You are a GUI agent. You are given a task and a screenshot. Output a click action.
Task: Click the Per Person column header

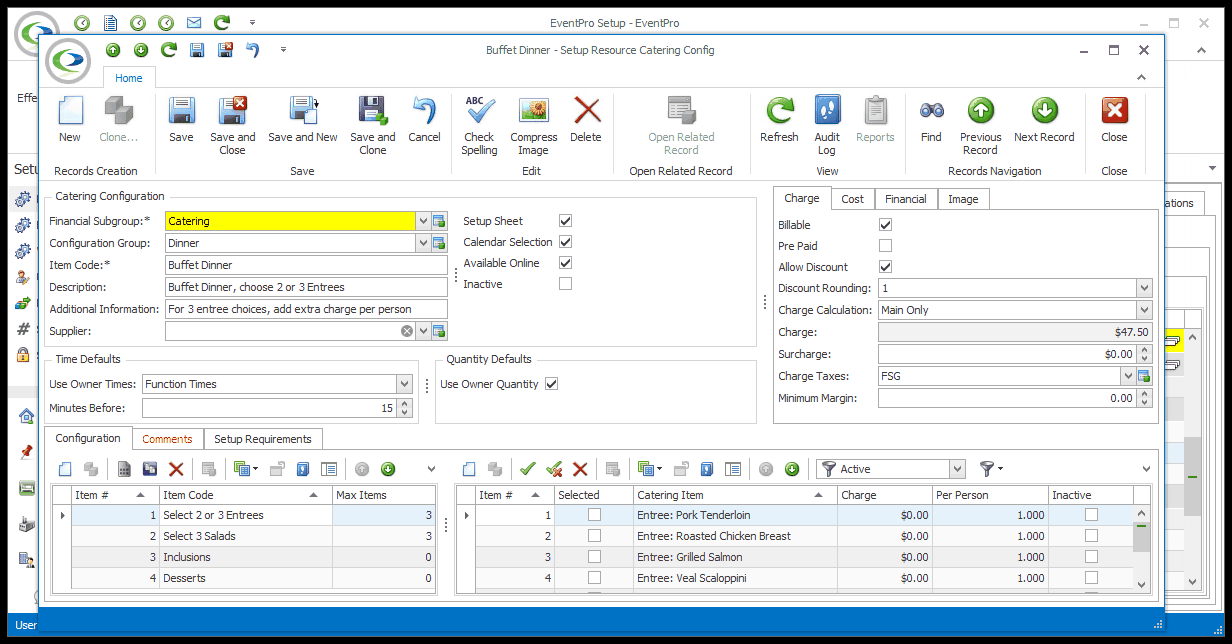989,495
